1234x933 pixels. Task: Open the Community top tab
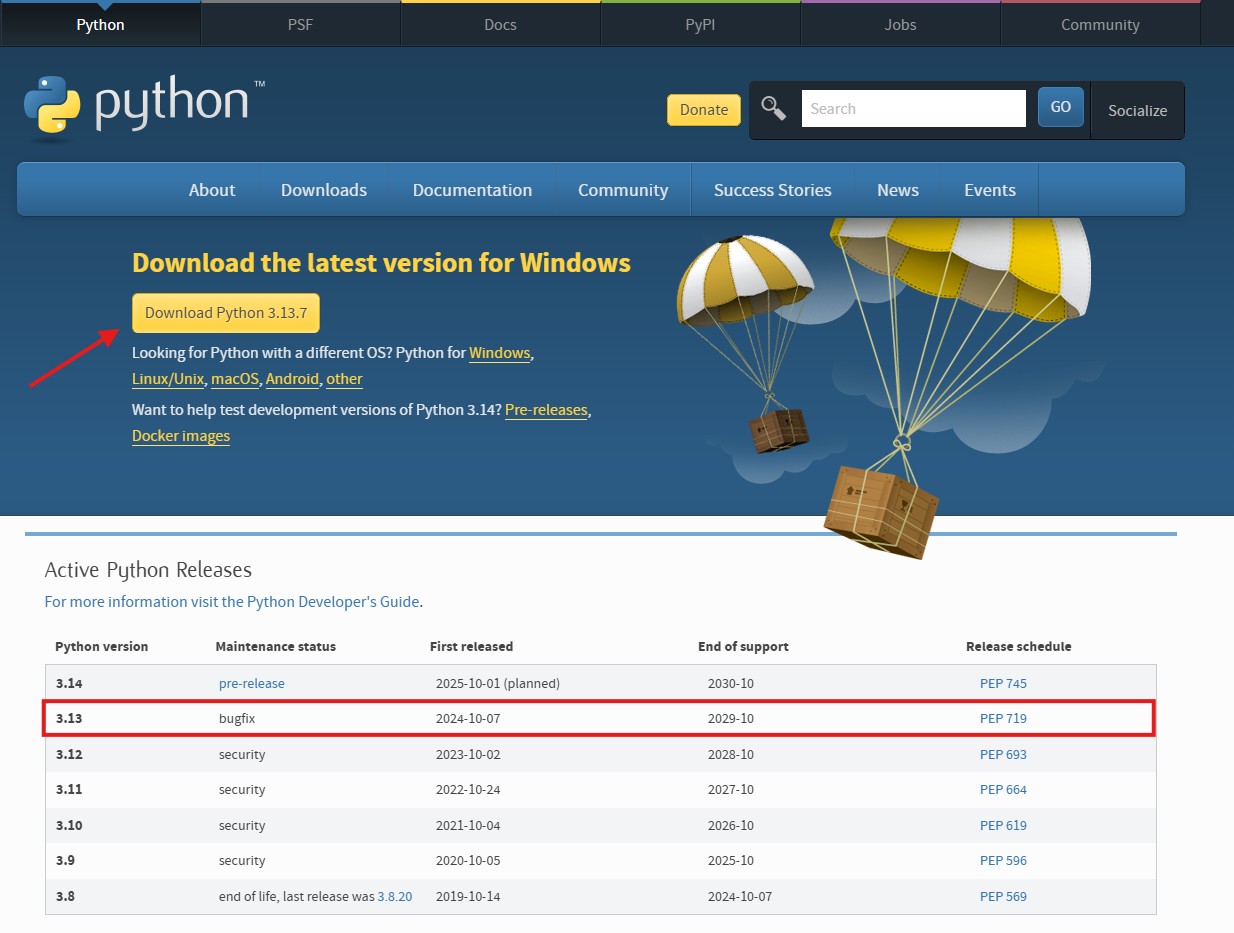click(x=1100, y=24)
